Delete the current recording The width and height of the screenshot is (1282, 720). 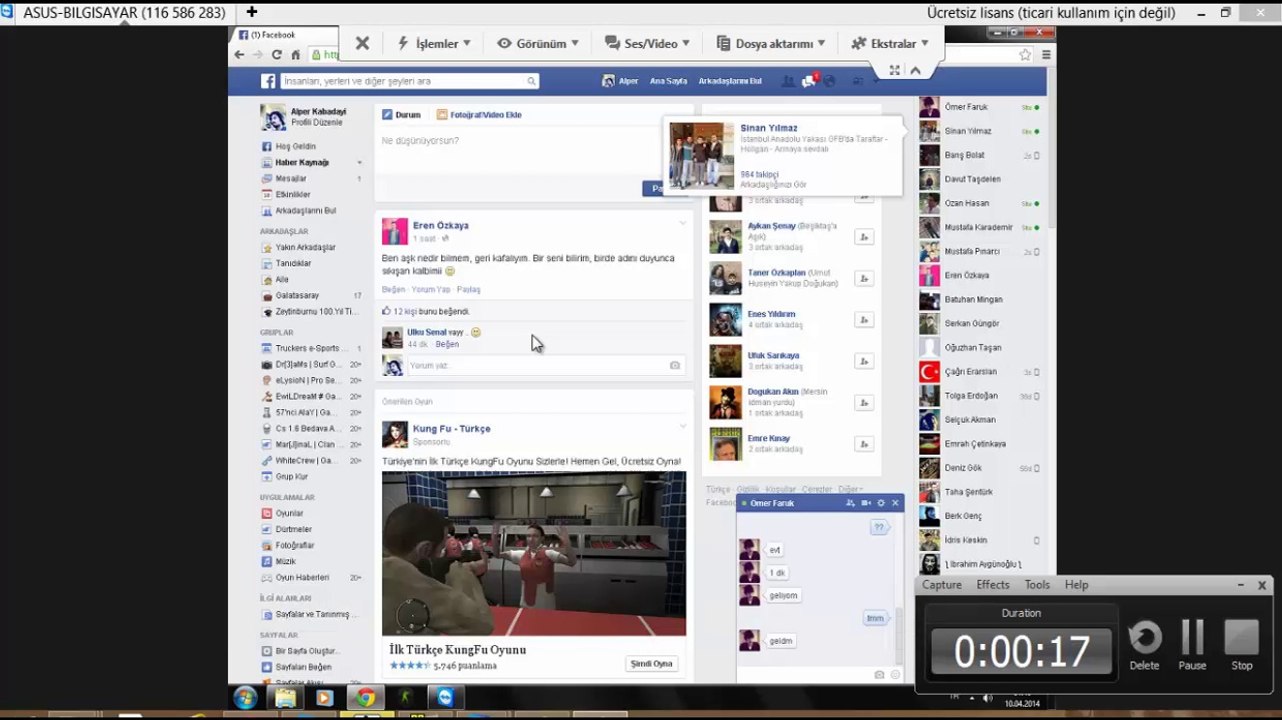(x=1144, y=645)
